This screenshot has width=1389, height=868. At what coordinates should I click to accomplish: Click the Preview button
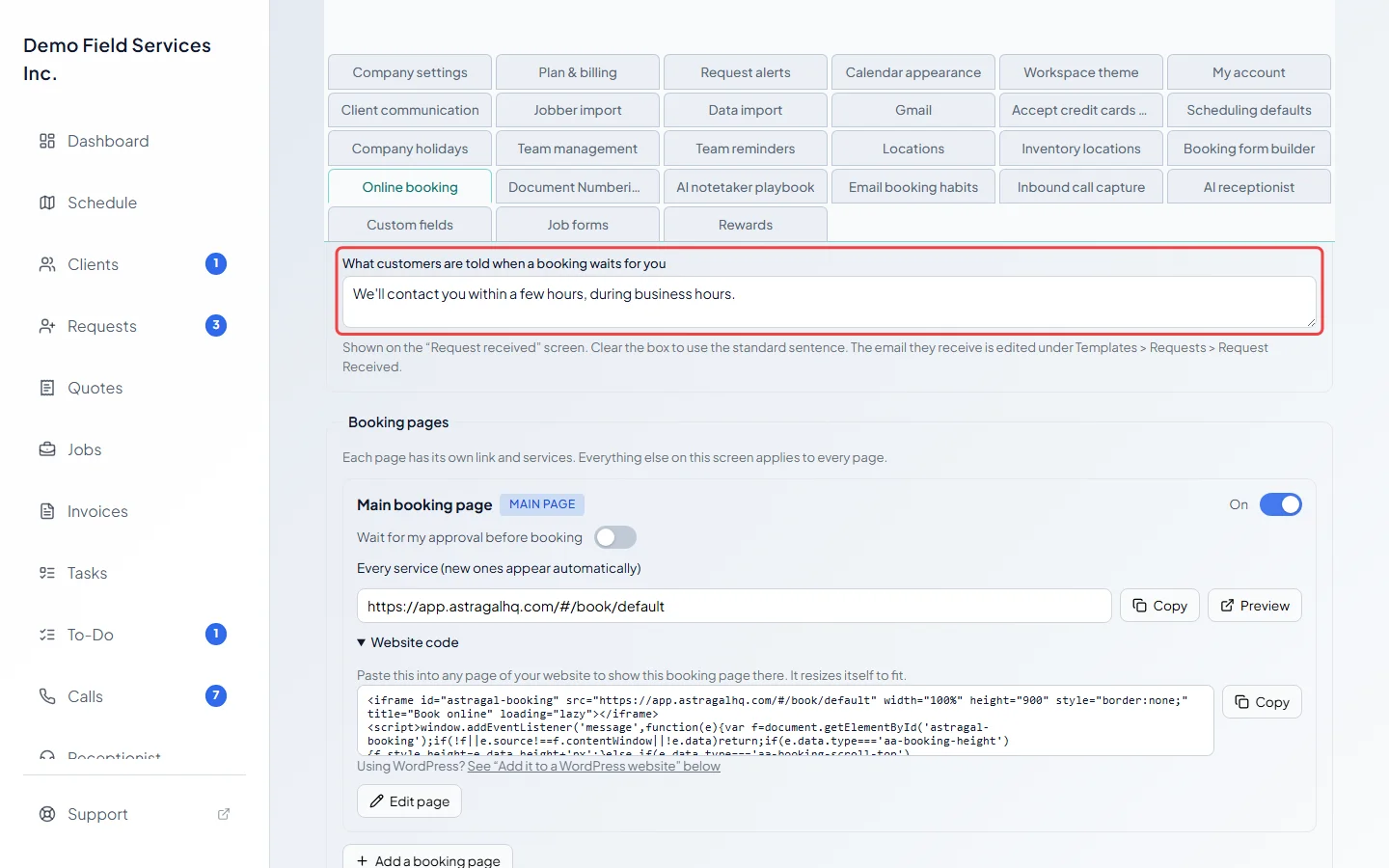1255,606
